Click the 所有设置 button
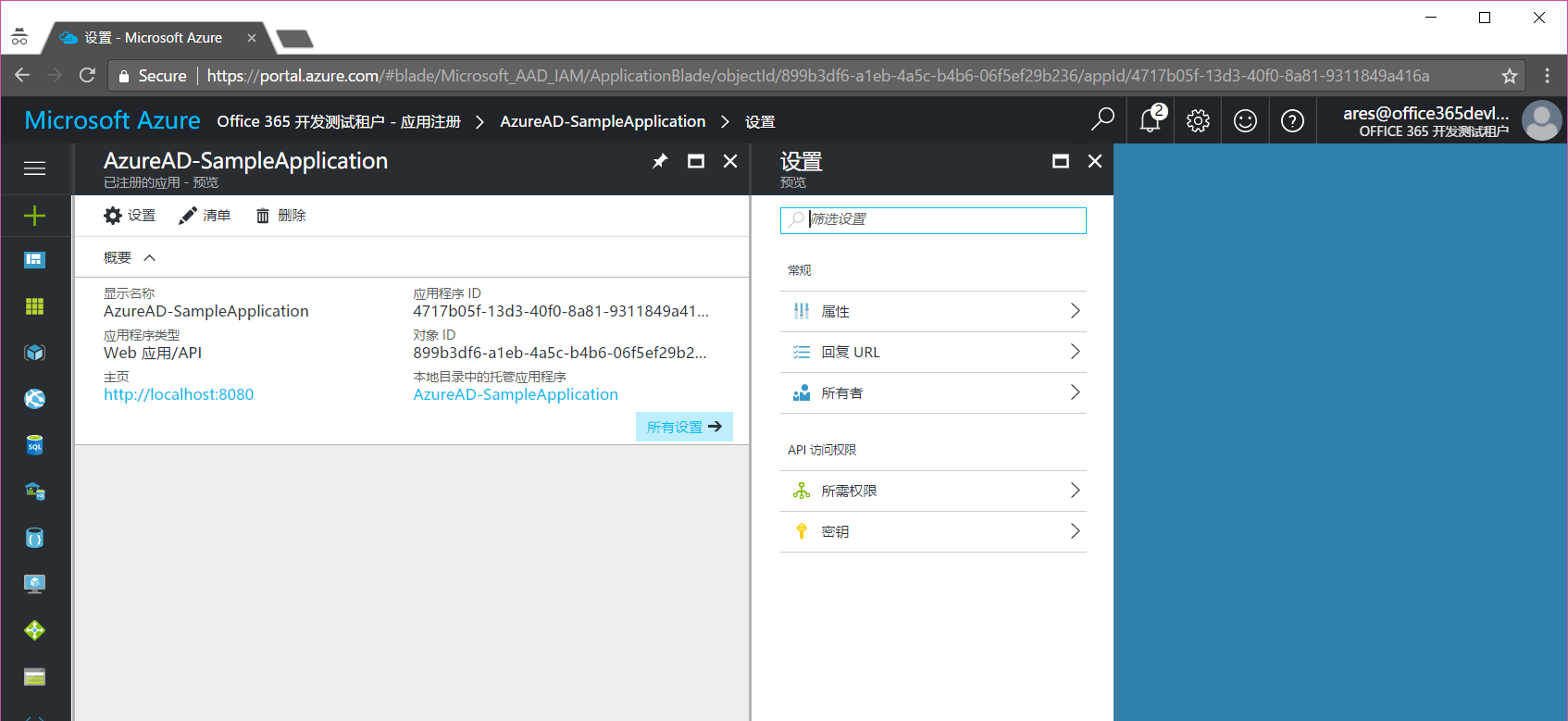Screen dimensions: 1568x721 (684, 427)
